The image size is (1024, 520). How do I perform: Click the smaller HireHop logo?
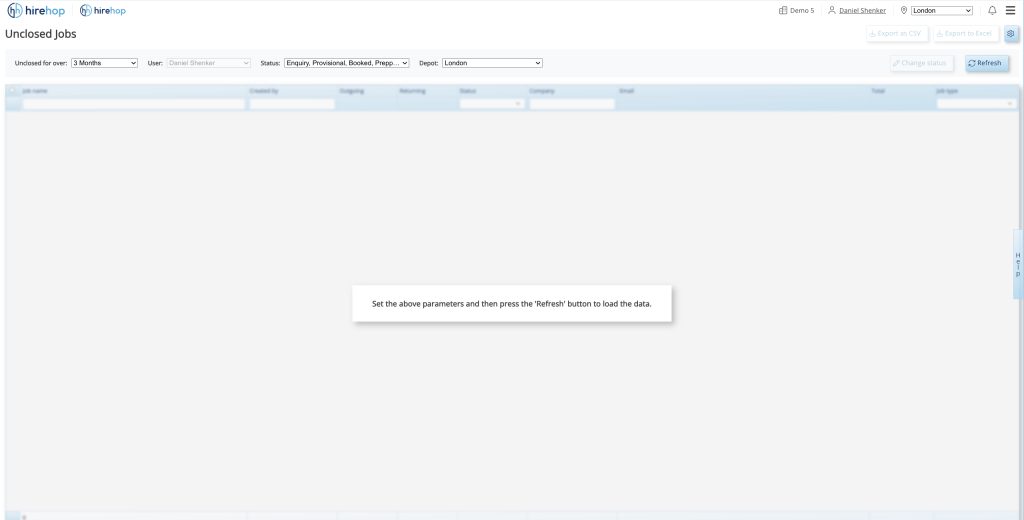pos(103,10)
